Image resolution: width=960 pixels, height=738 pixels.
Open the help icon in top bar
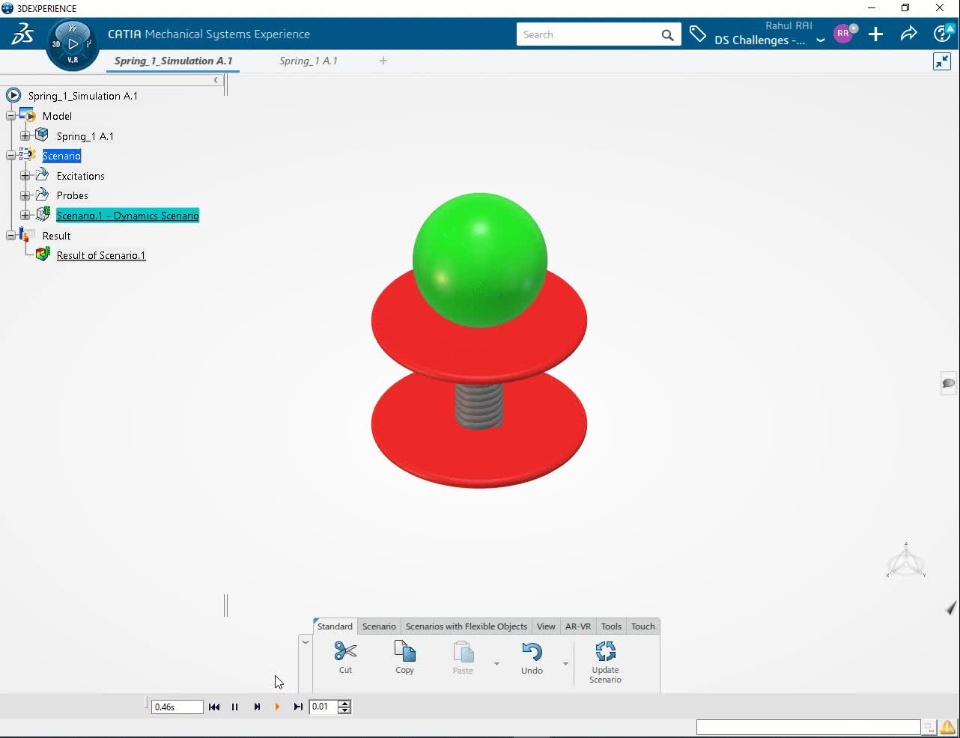(x=942, y=34)
